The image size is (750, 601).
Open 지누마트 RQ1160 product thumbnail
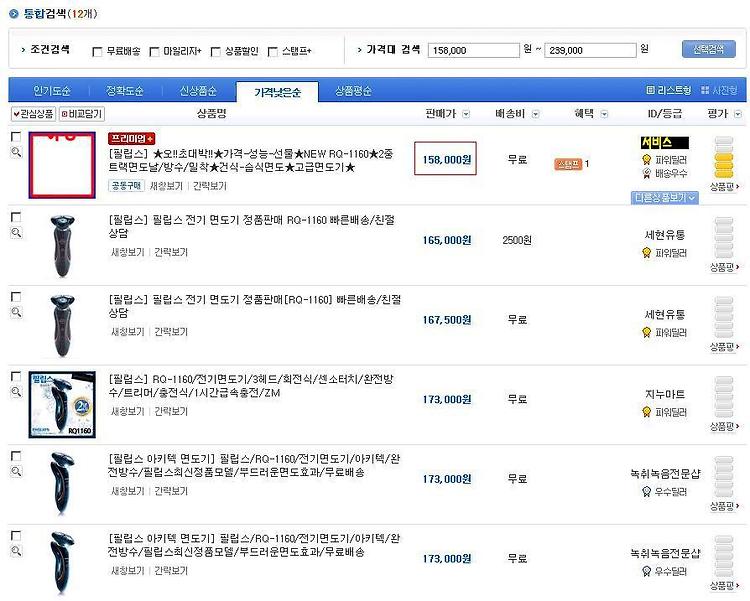click(x=62, y=404)
